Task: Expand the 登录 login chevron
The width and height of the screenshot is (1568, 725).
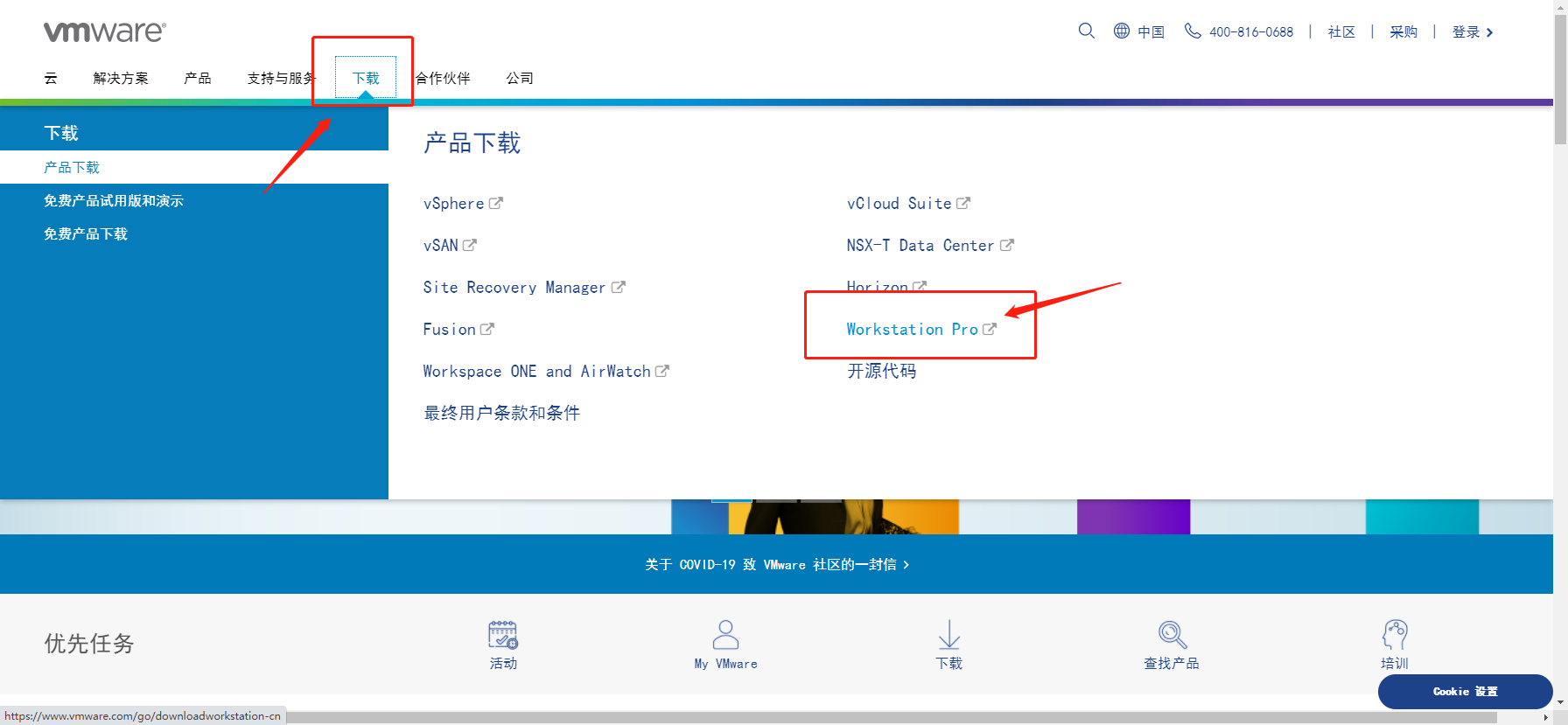Action: click(x=1489, y=32)
